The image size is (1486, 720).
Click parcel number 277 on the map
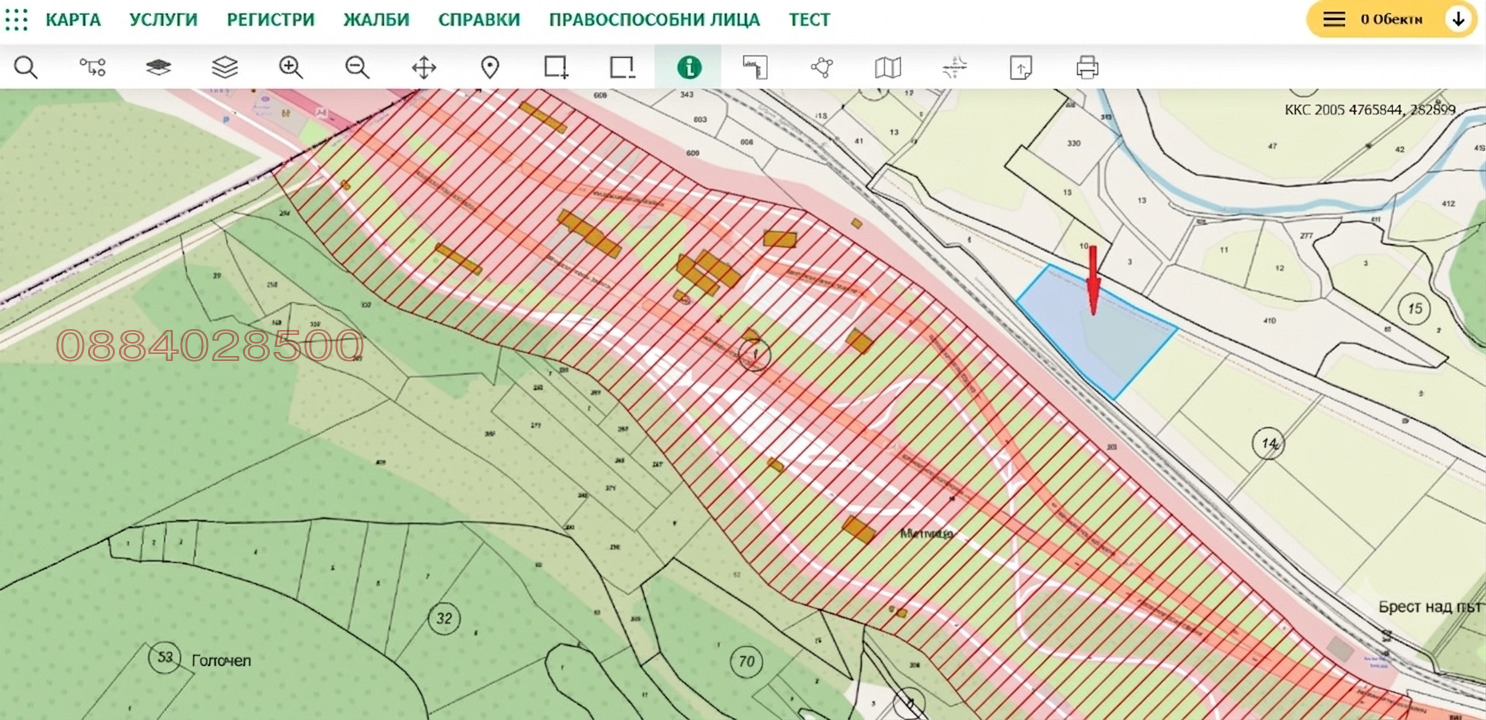1306,236
